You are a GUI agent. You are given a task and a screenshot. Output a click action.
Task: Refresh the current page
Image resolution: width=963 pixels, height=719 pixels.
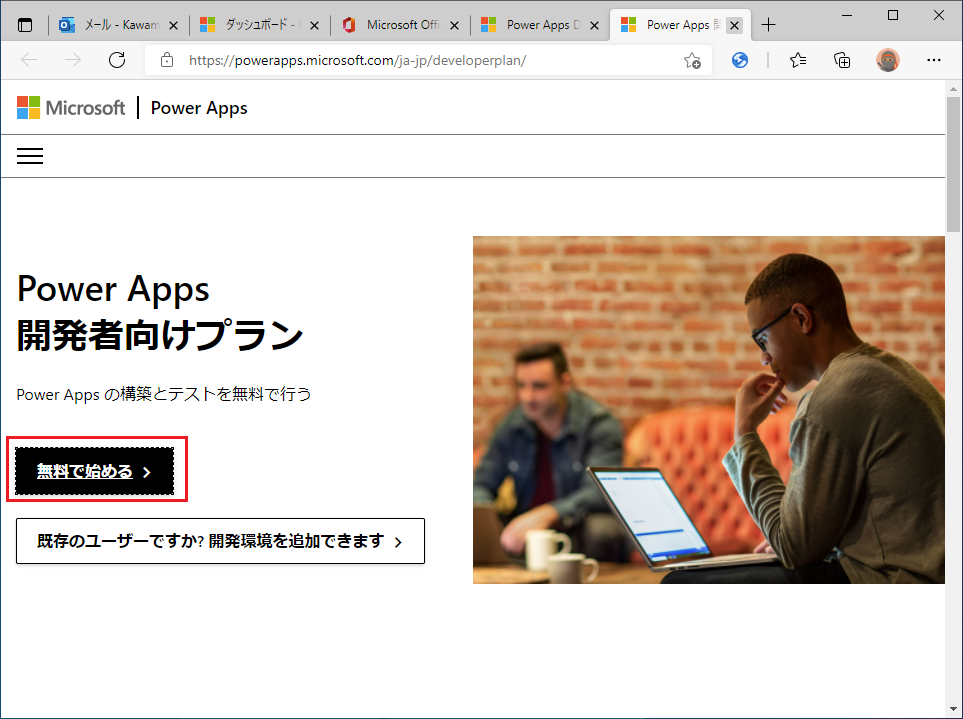[117, 60]
